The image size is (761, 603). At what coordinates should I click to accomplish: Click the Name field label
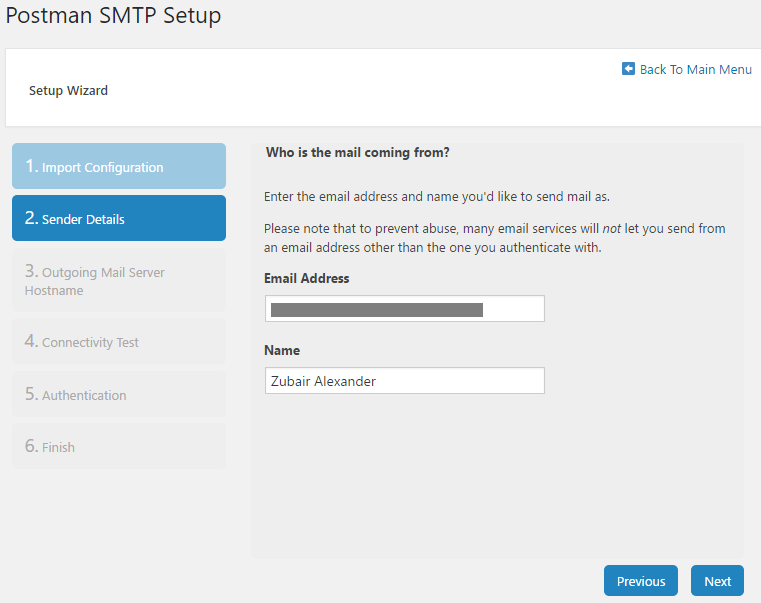[x=282, y=350]
